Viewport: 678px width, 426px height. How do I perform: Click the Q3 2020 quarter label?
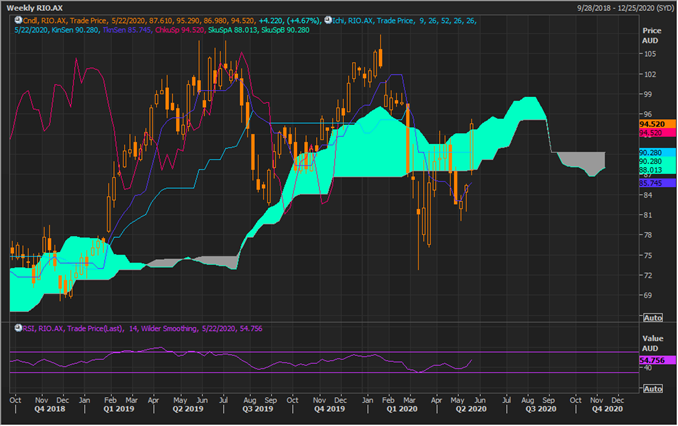[x=541, y=409]
